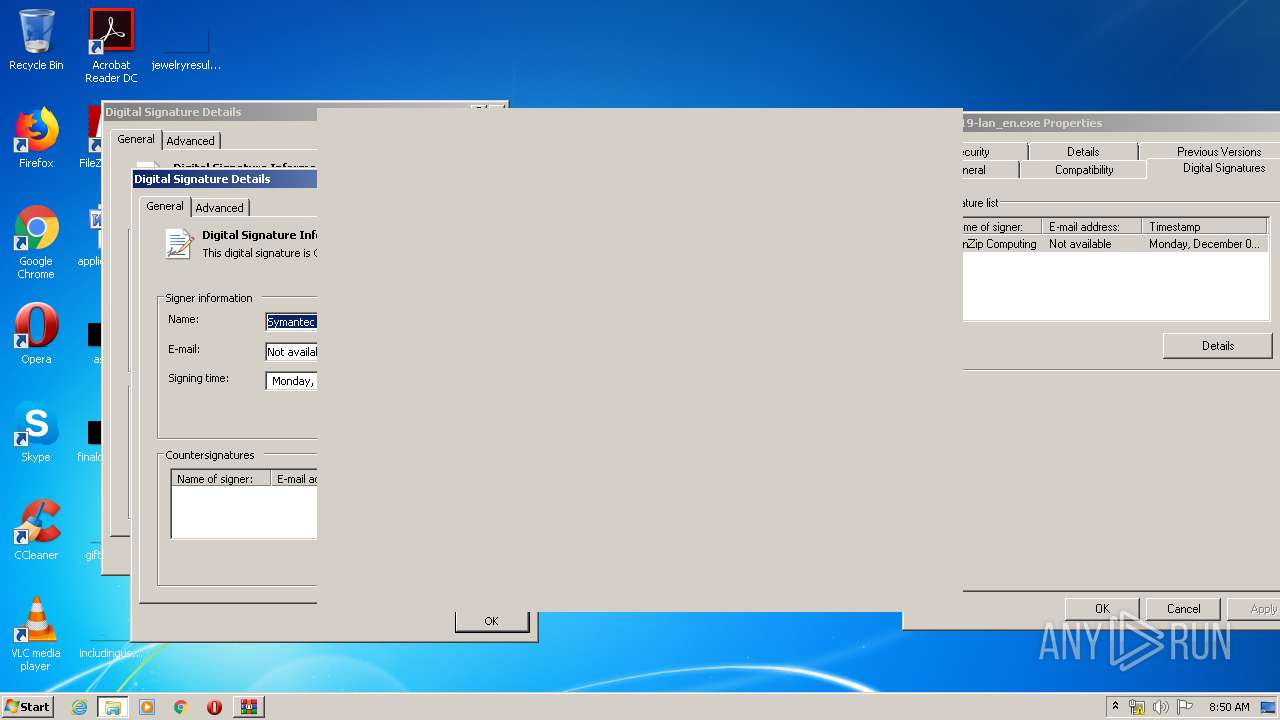Open the volume tray icon

(1161, 707)
